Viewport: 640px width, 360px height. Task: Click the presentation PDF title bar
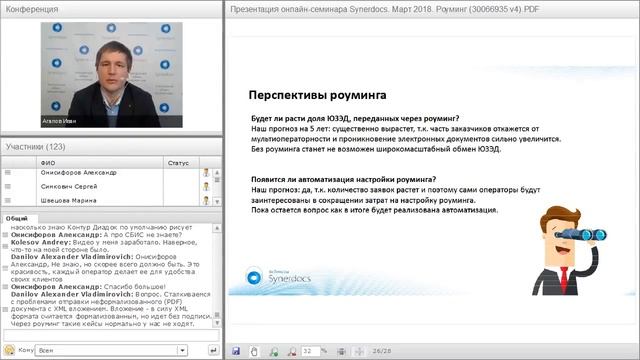[x=433, y=9]
